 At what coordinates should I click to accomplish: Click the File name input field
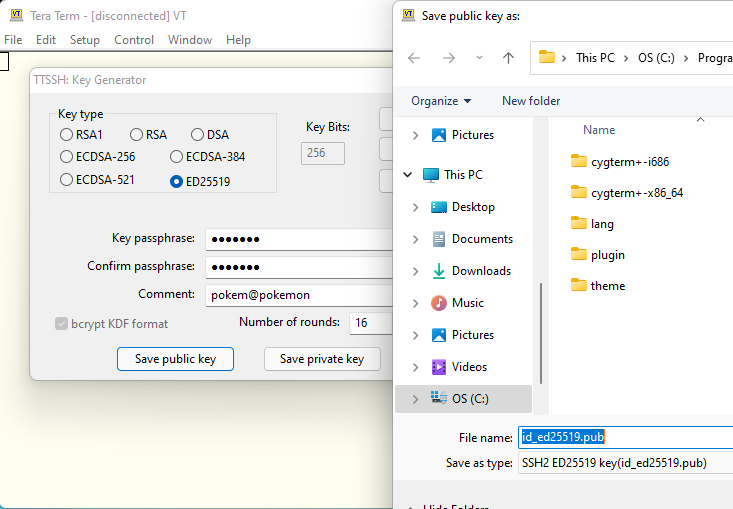pos(625,437)
